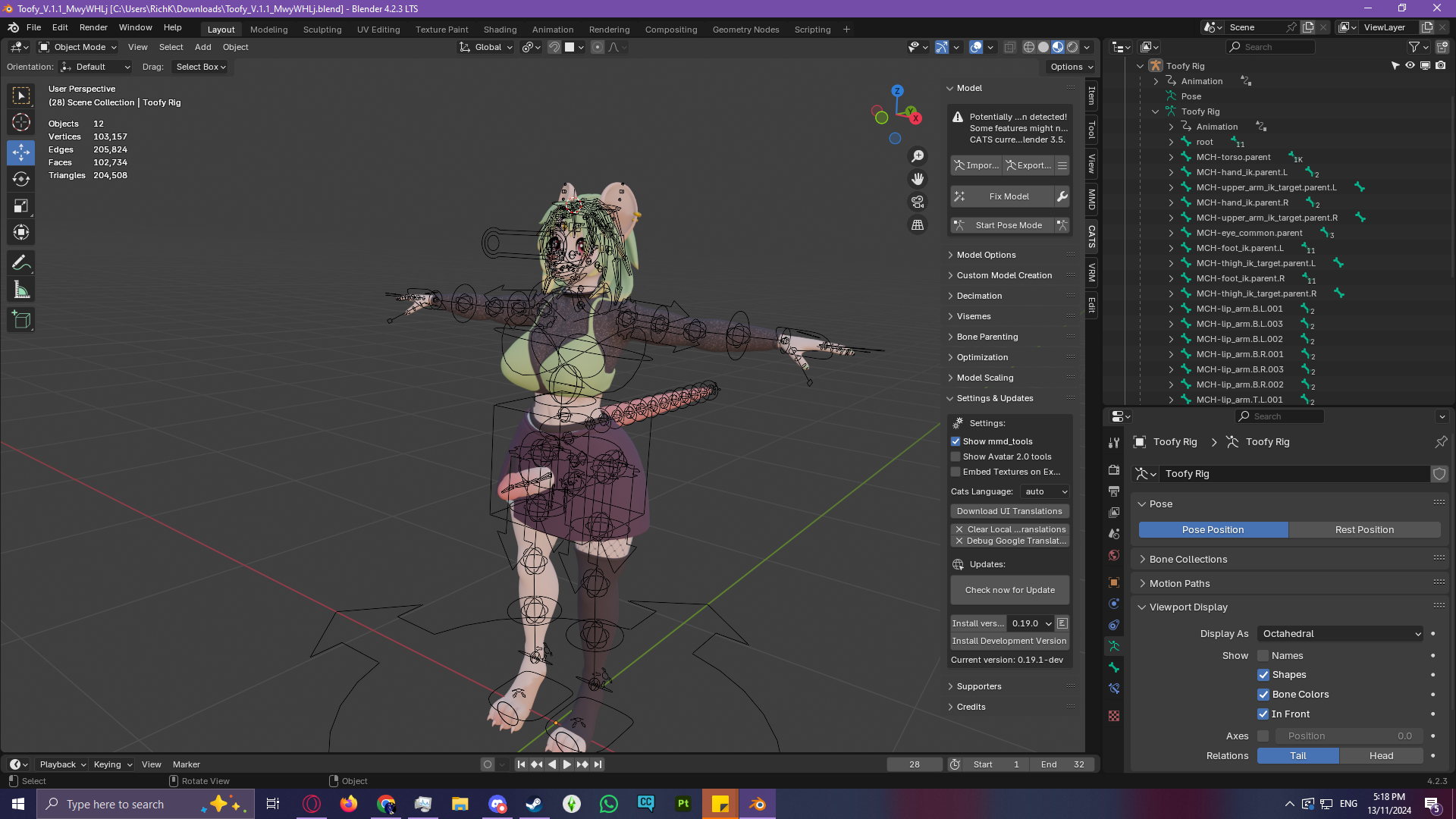Image resolution: width=1456 pixels, height=819 pixels.
Task: Click Install Development Version button
Action: point(1010,641)
